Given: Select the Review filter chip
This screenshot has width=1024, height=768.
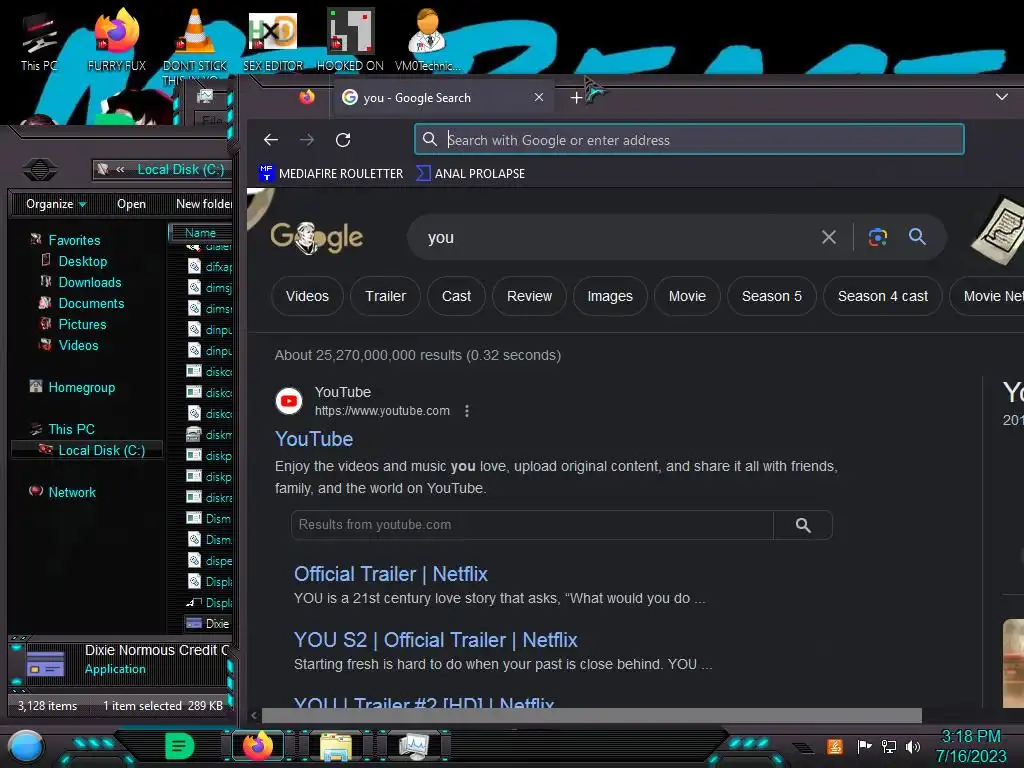Looking at the screenshot, I should tap(529, 296).
